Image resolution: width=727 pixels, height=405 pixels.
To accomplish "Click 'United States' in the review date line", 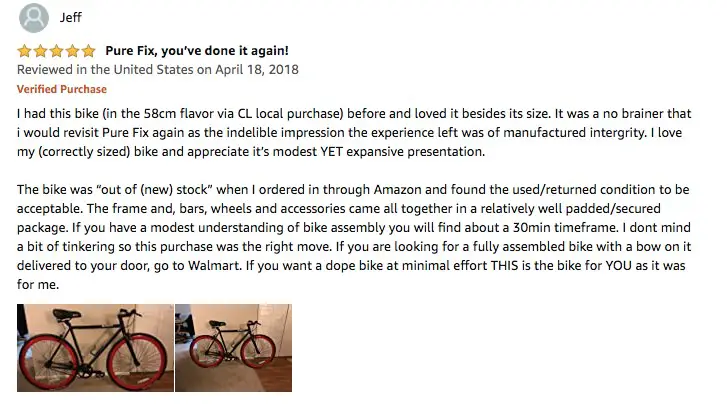I will (153, 70).
